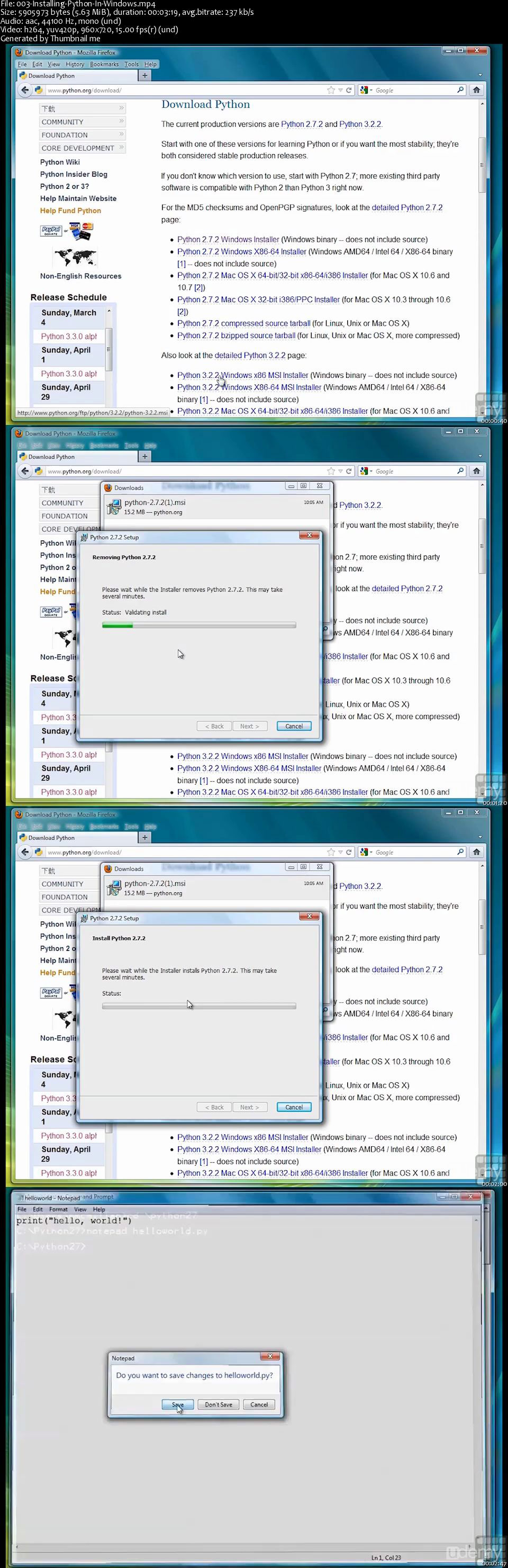Click the Python 2.7.2 Windows Installer link

coord(228,239)
